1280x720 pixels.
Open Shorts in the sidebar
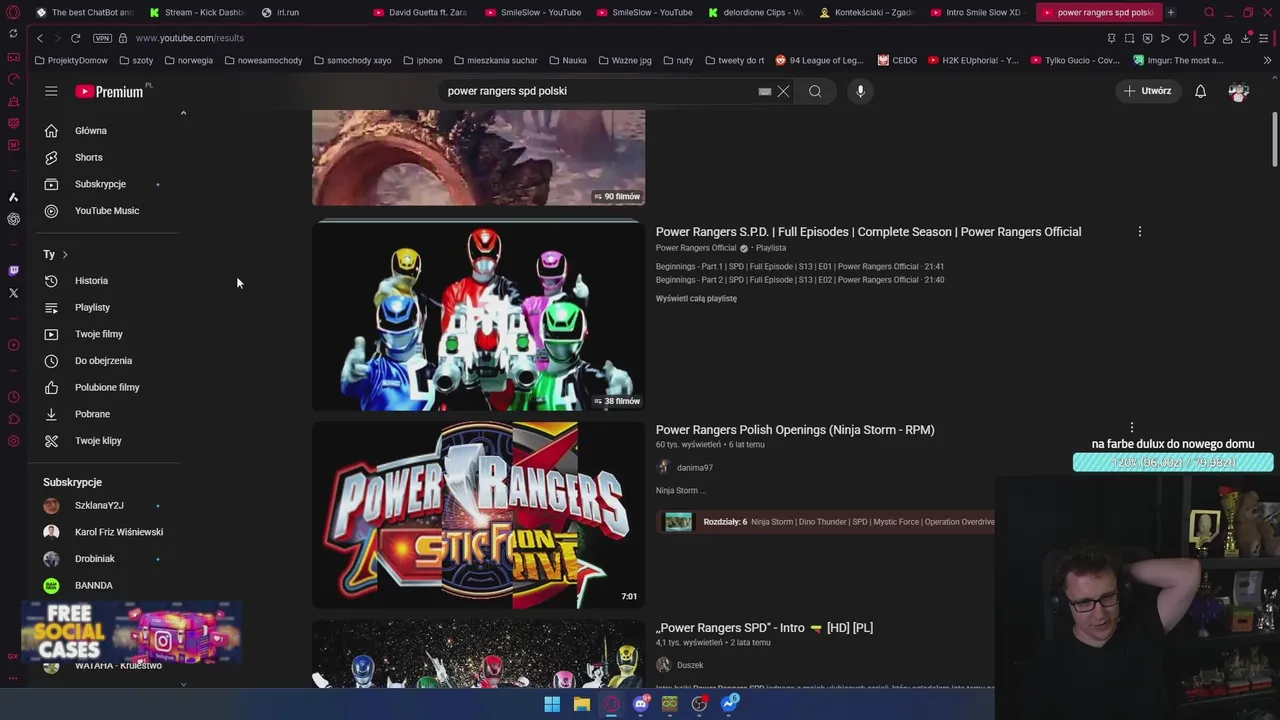(x=106, y=157)
